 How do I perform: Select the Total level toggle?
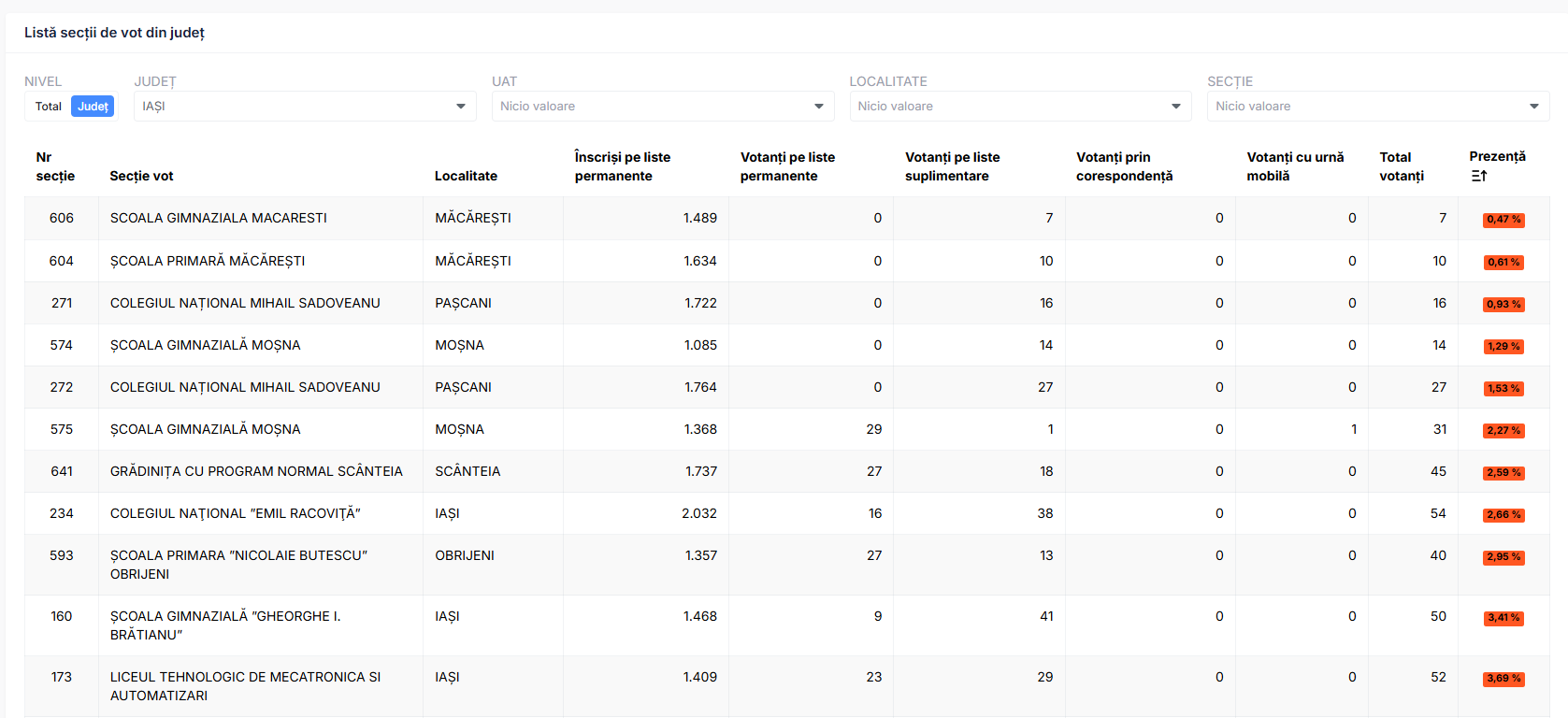(49, 107)
